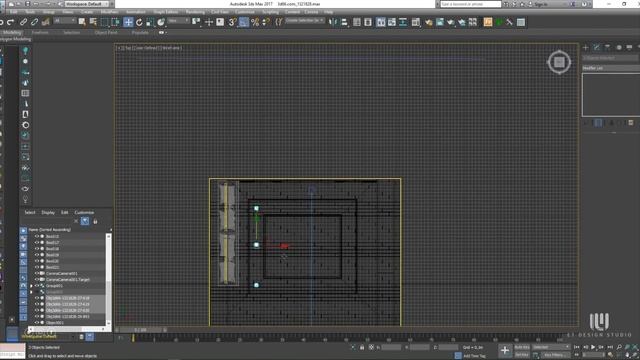Click Go to Start playback button
This screenshot has height=360, width=640.
coord(577,347)
